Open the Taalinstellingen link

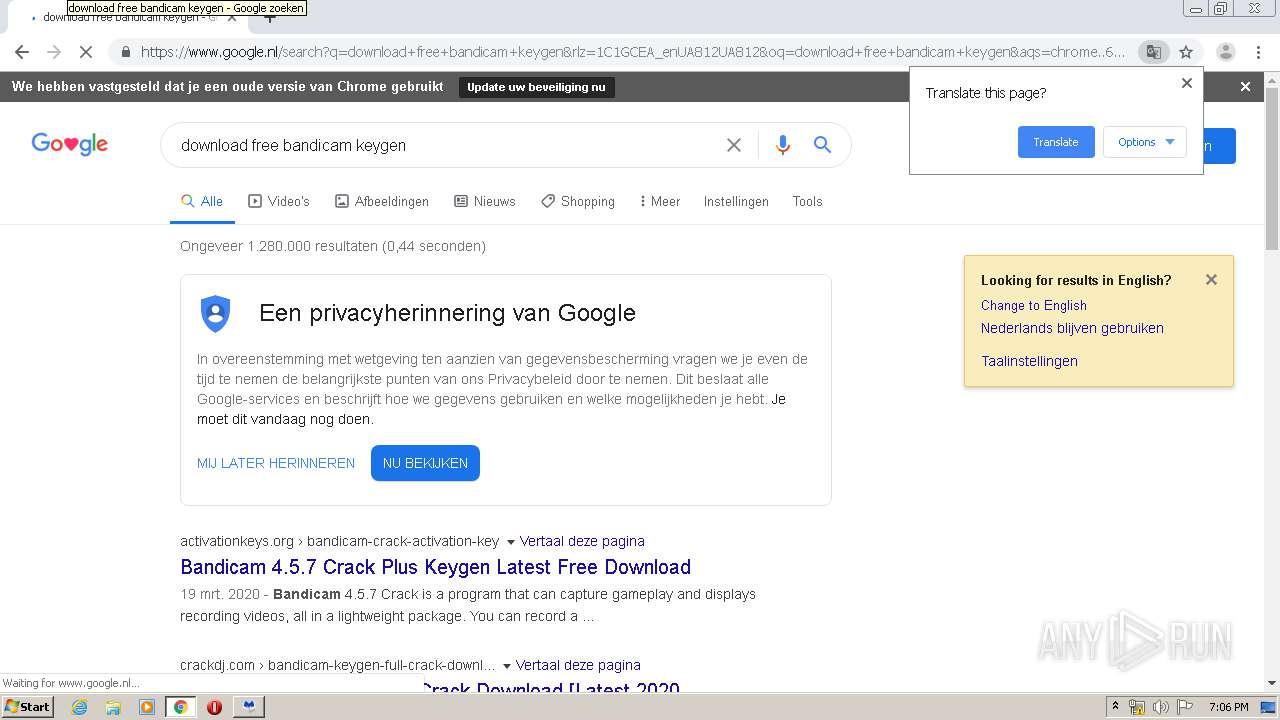(1029, 361)
